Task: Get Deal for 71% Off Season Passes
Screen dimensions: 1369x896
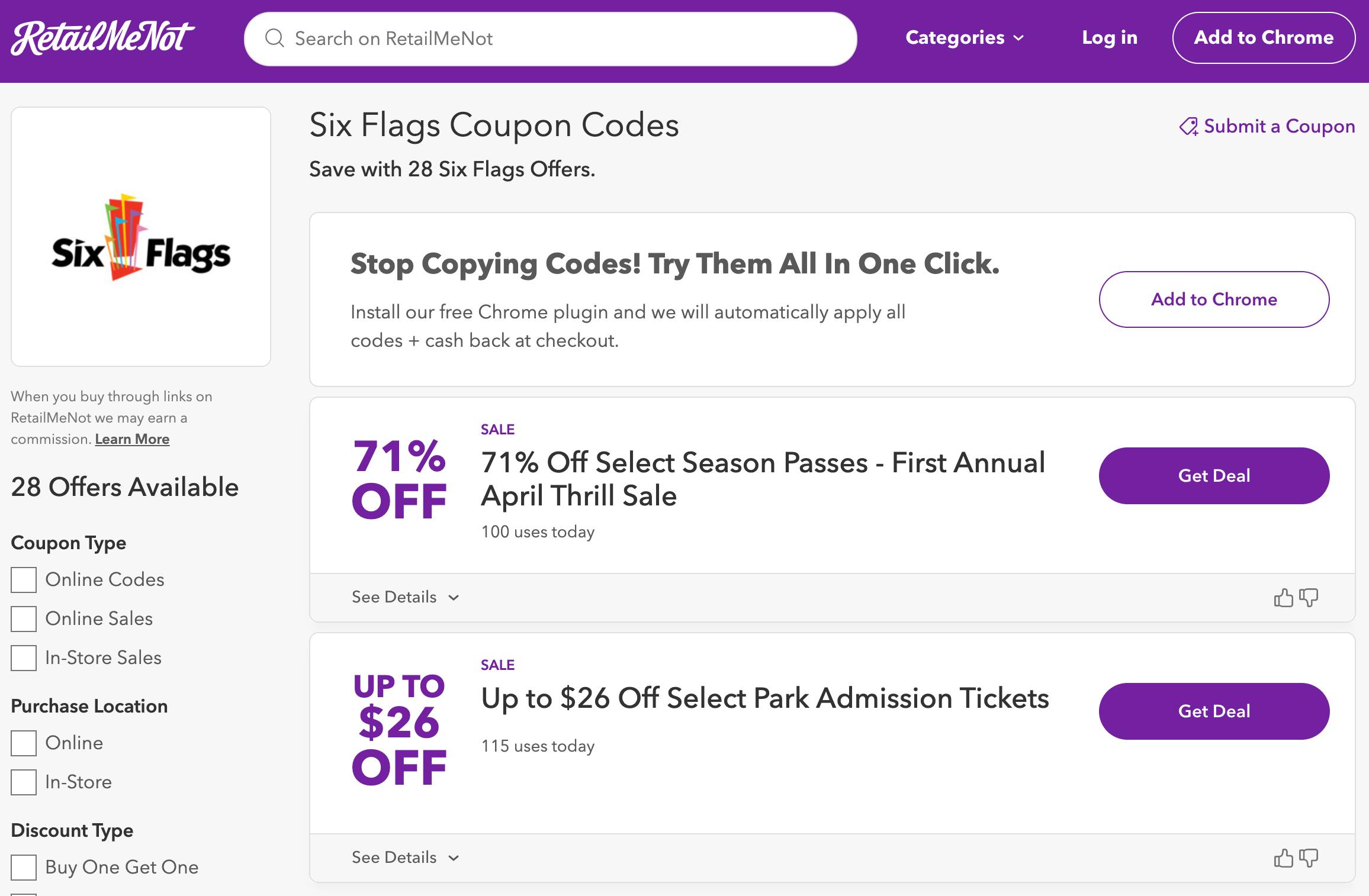Action: 1214,476
